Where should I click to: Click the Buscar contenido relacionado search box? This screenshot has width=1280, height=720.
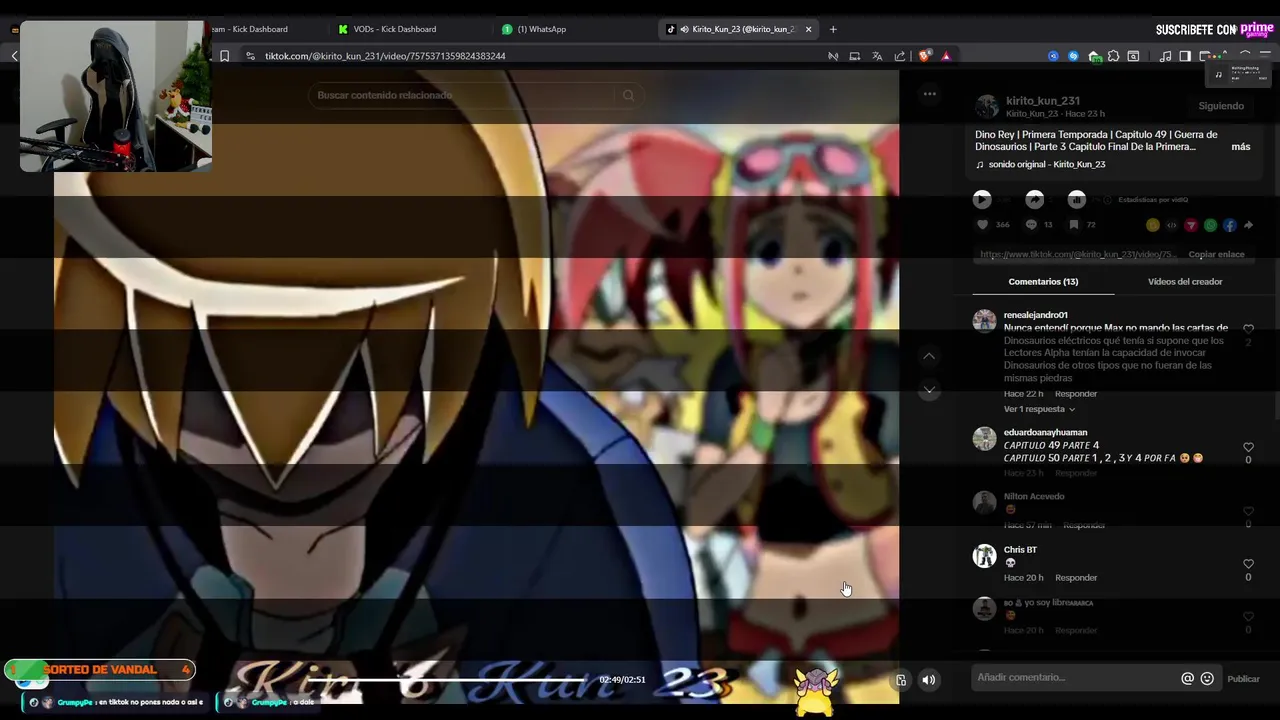pyautogui.click(x=465, y=95)
